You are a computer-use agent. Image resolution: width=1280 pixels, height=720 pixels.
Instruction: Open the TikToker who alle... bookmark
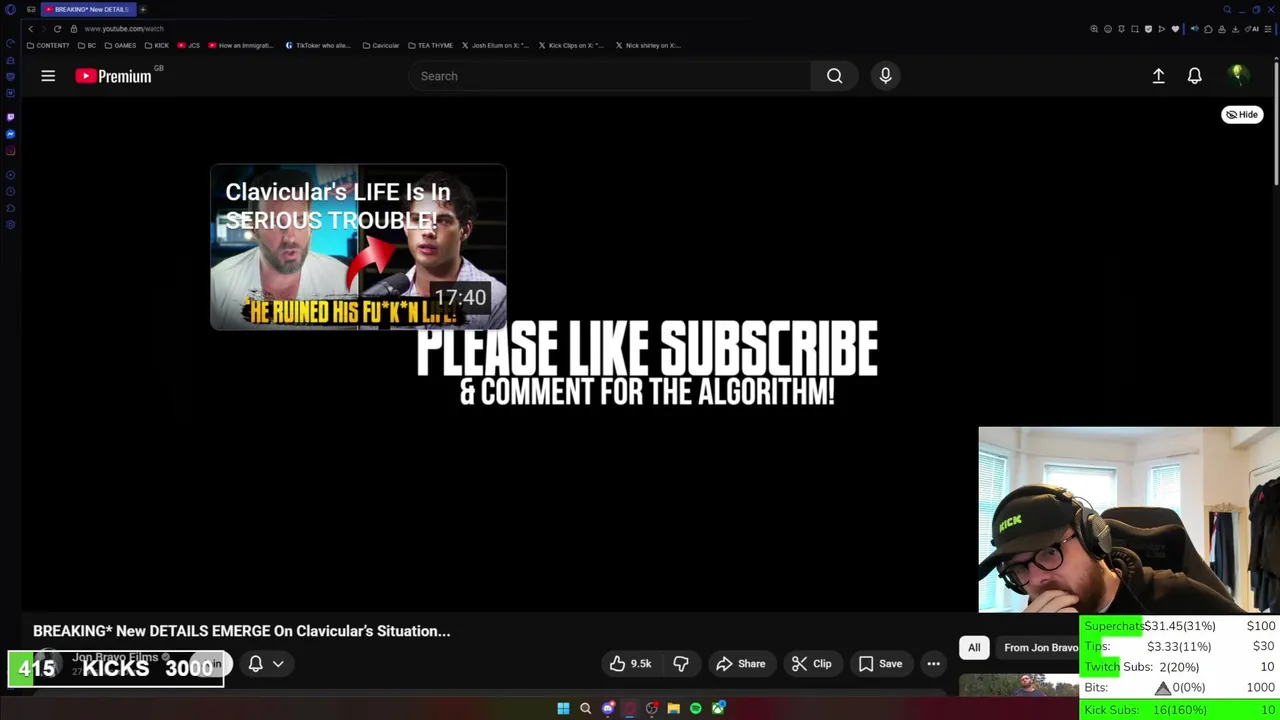(x=318, y=45)
